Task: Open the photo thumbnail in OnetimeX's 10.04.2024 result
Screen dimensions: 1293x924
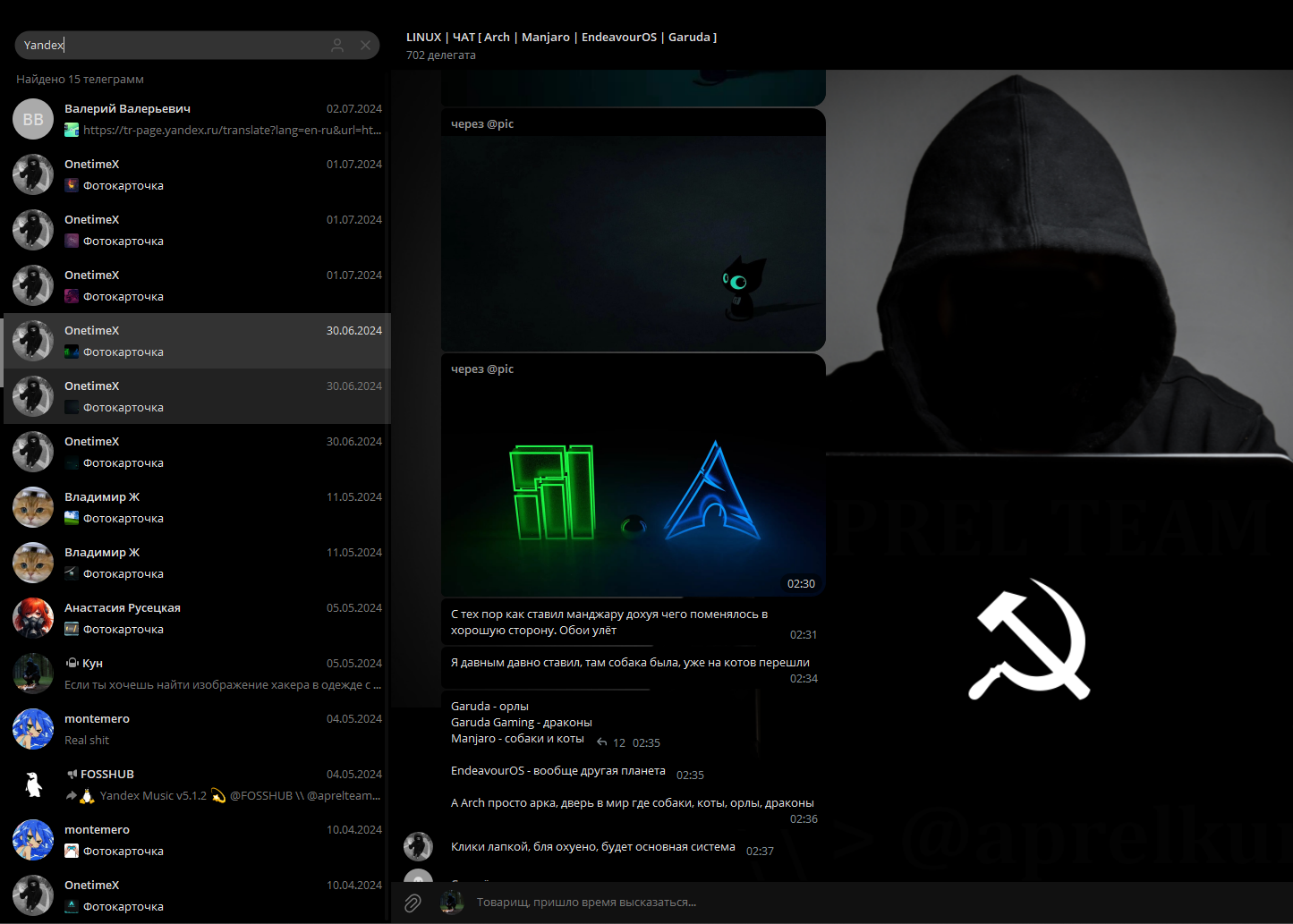Action: pyautogui.click(x=72, y=907)
